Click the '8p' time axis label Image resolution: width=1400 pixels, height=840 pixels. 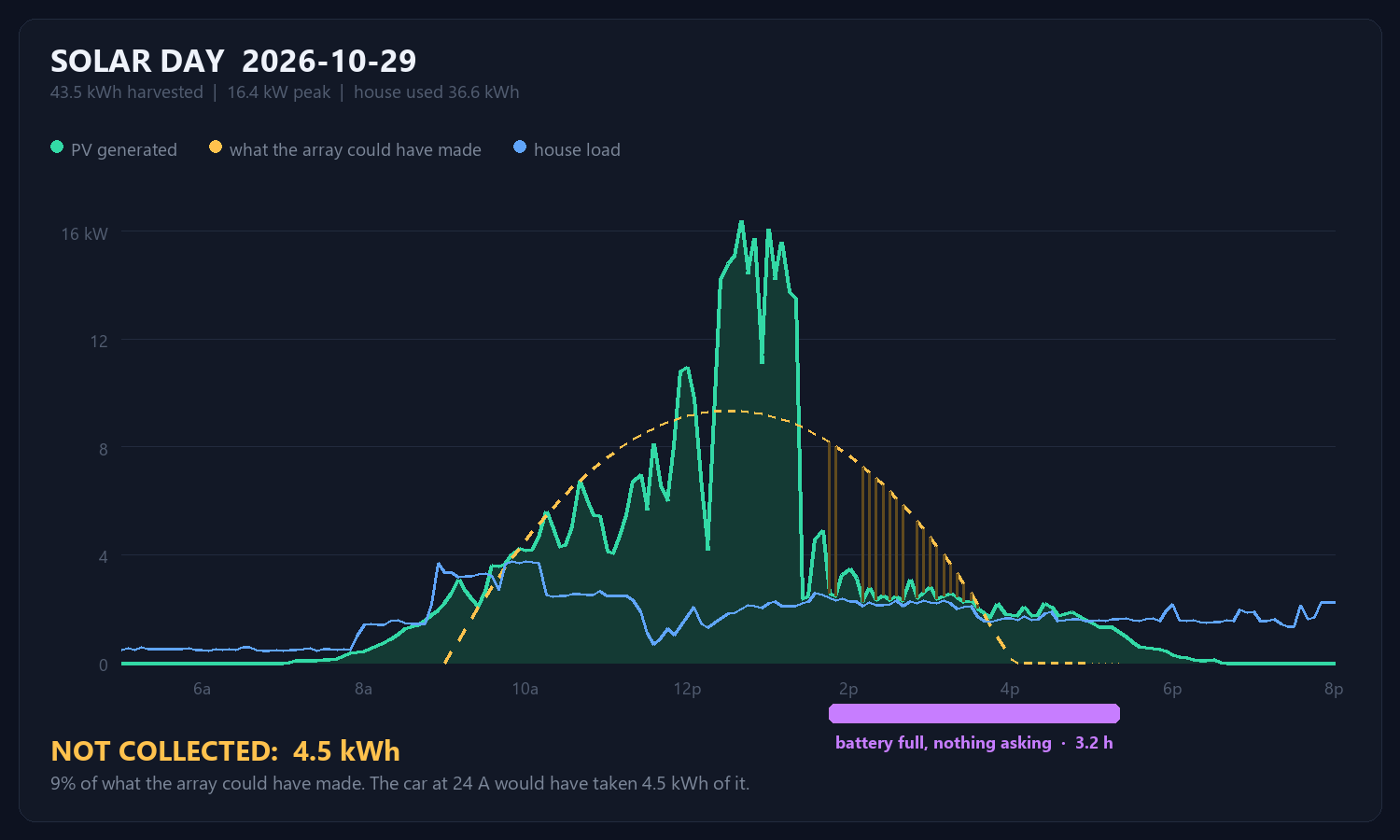click(1334, 689)
